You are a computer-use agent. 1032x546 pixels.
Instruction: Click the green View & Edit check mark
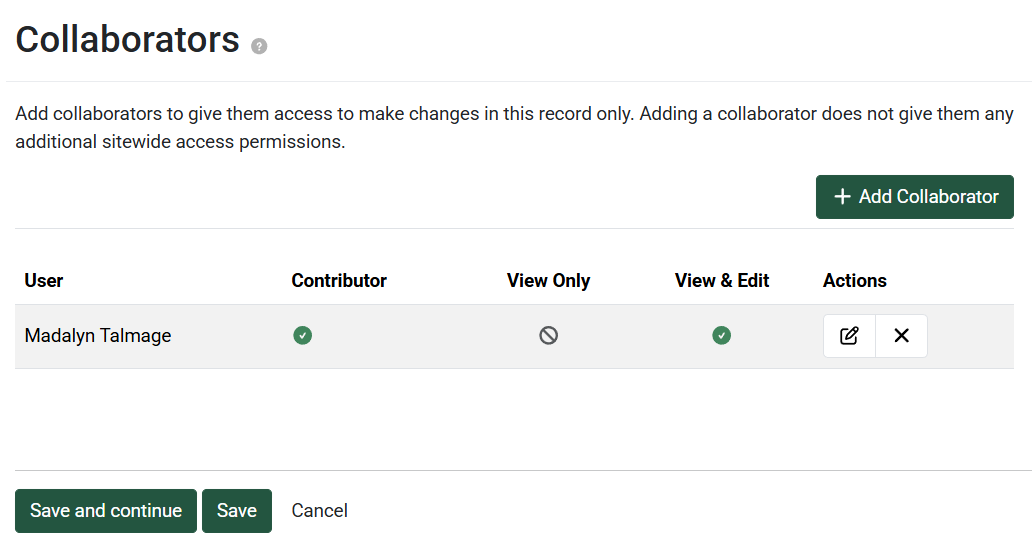click(x=721, y=336)
